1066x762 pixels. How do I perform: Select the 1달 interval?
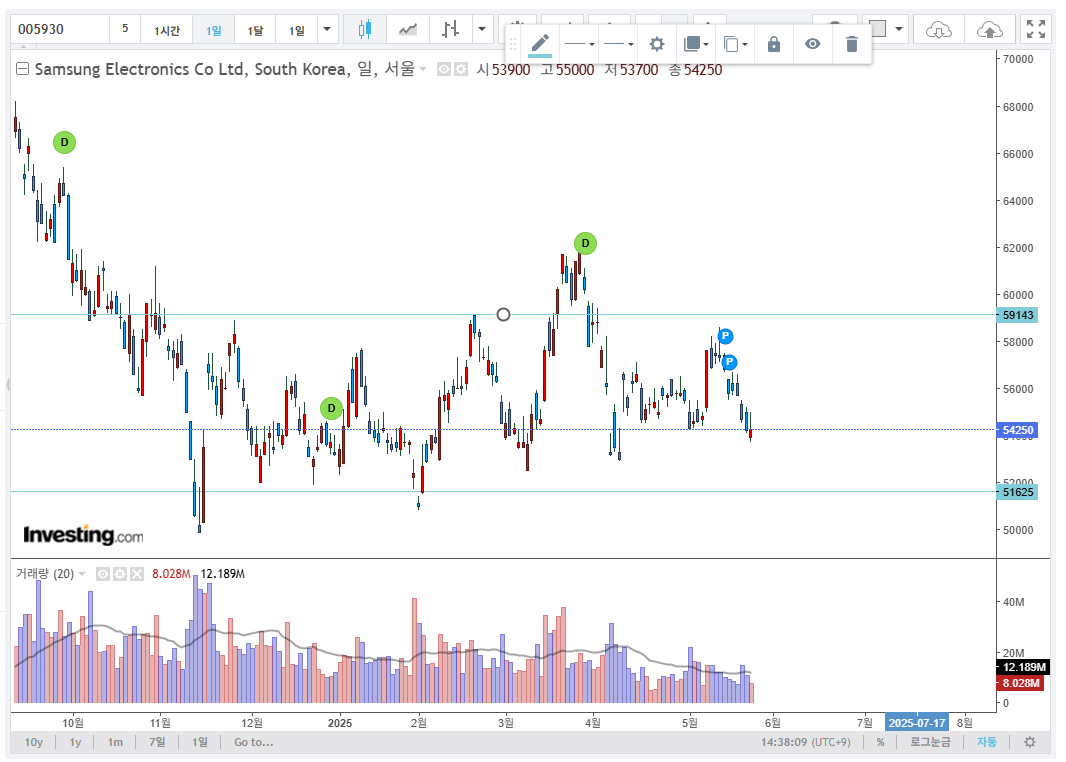coord(255,30)
